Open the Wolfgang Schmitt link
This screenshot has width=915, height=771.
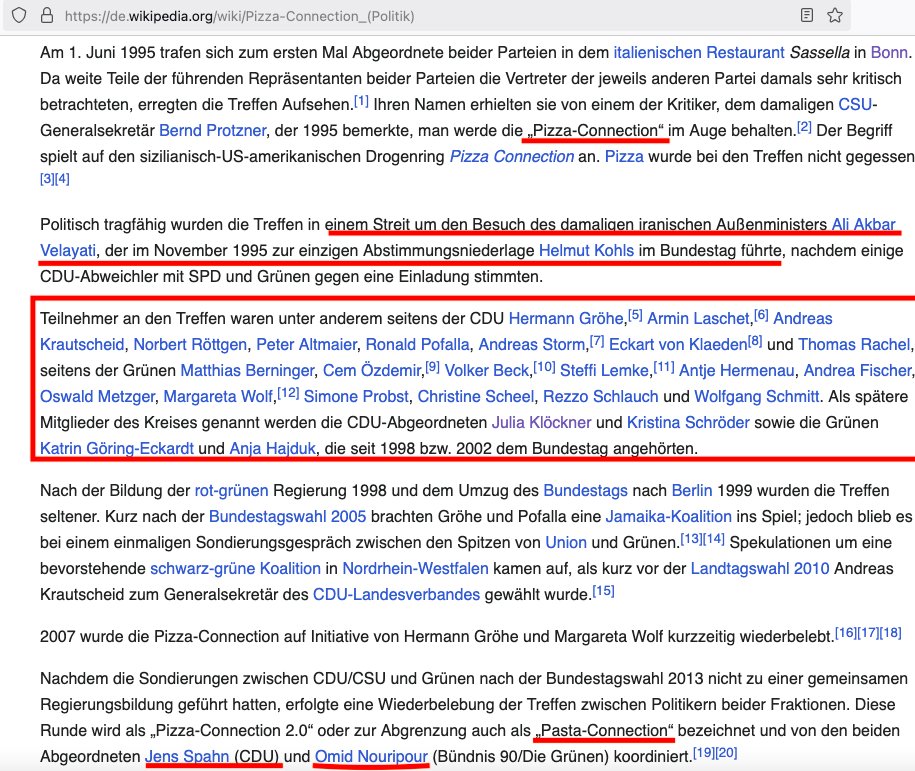tap(757, 396)
